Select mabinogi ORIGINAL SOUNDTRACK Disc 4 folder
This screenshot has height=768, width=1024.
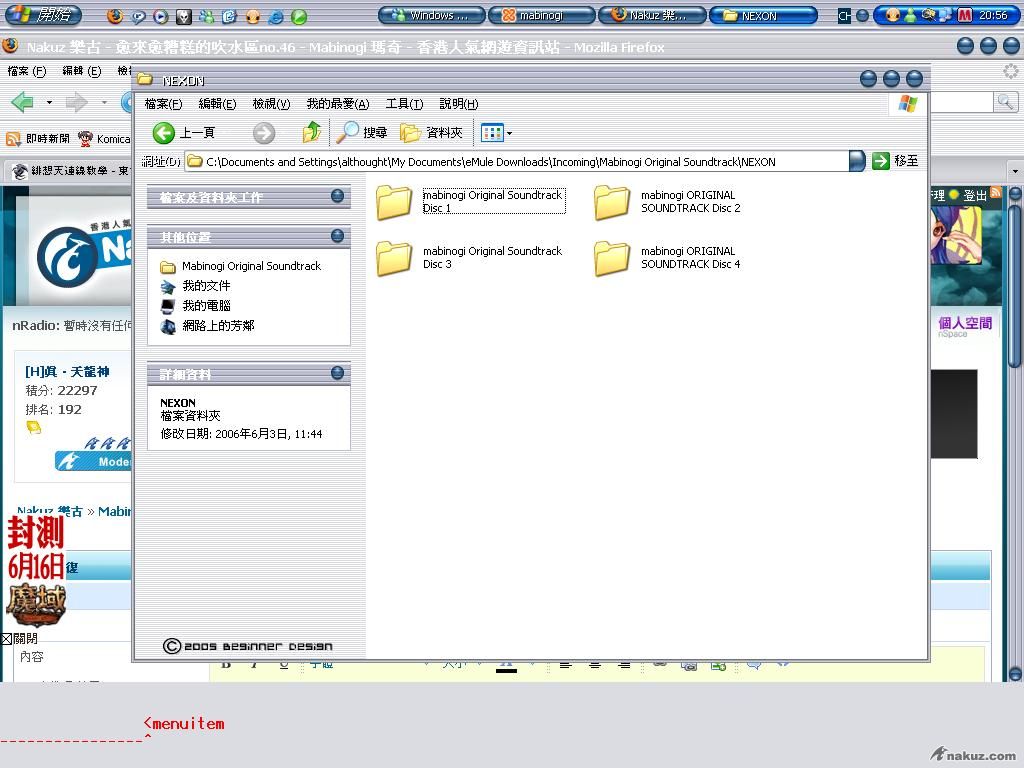(667, 257)
